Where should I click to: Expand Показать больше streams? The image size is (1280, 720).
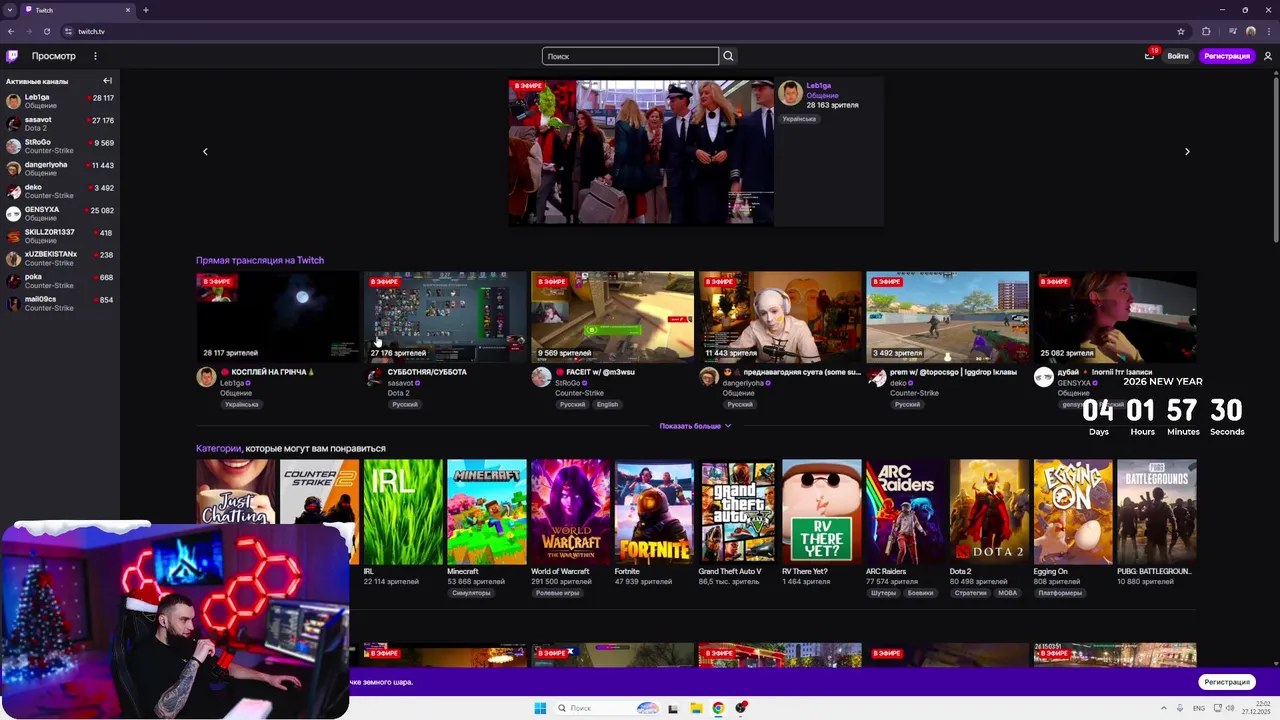(x=695, y=426)
